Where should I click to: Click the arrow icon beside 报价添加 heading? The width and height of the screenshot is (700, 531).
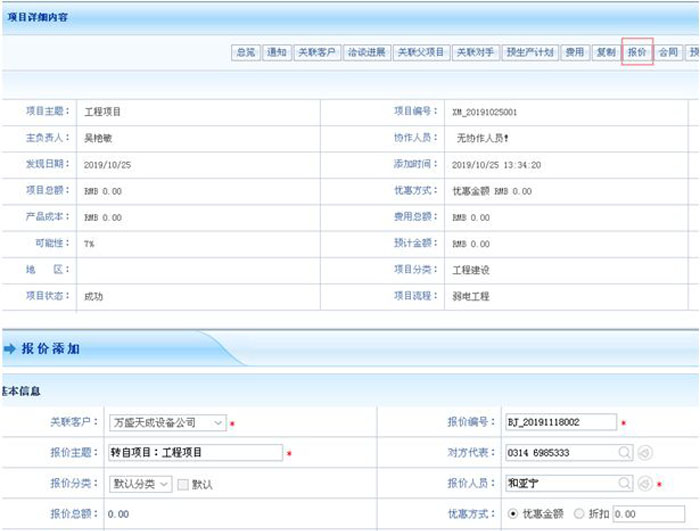(10, 349)
